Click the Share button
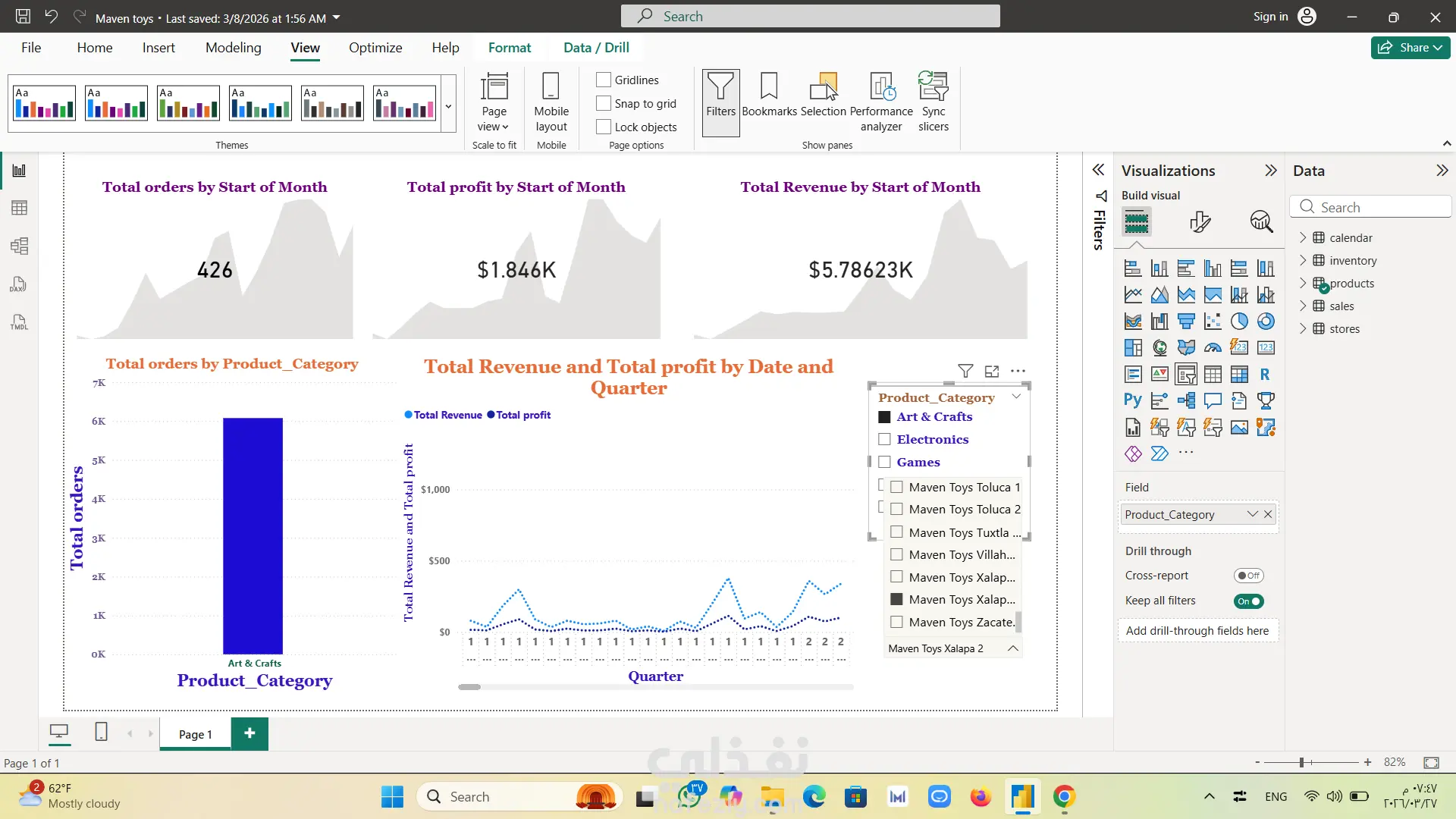 pyautogui.click(x=1410, y=47)
